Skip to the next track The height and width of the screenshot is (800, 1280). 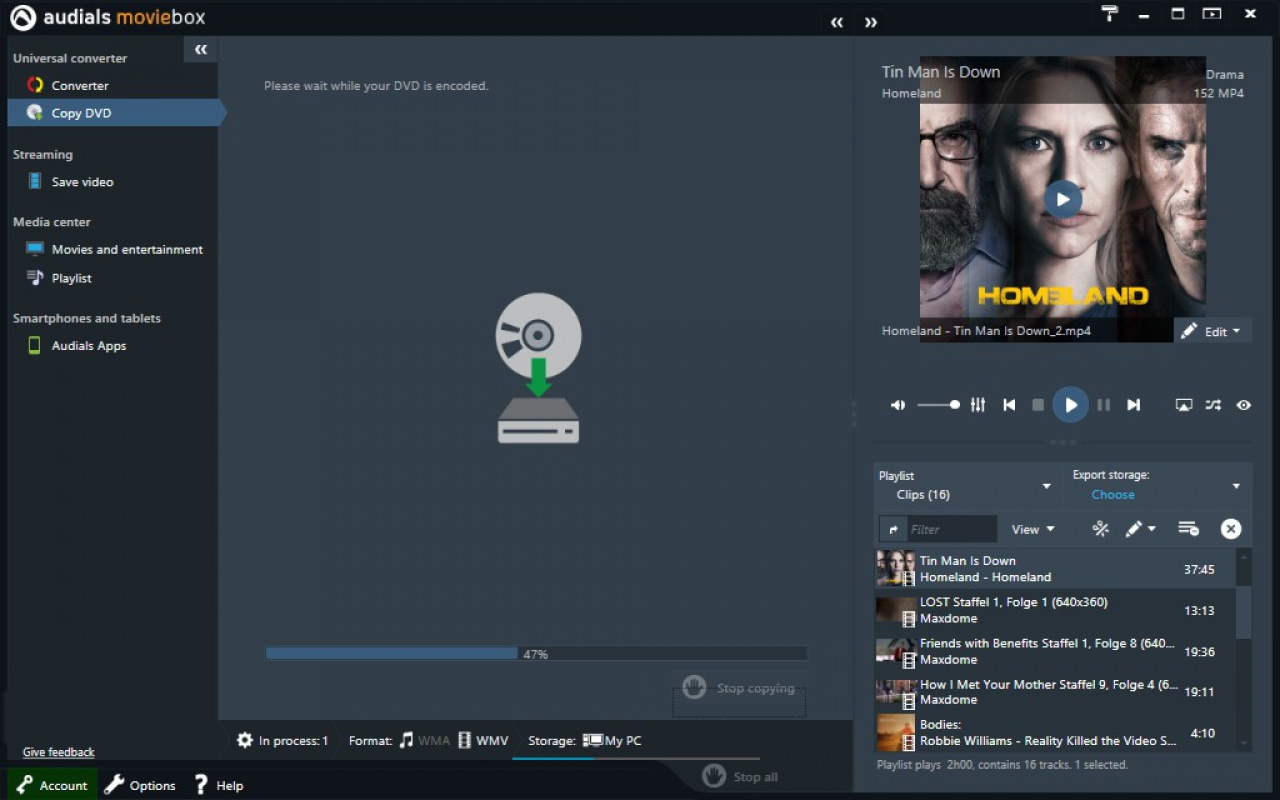(1133, 405)
